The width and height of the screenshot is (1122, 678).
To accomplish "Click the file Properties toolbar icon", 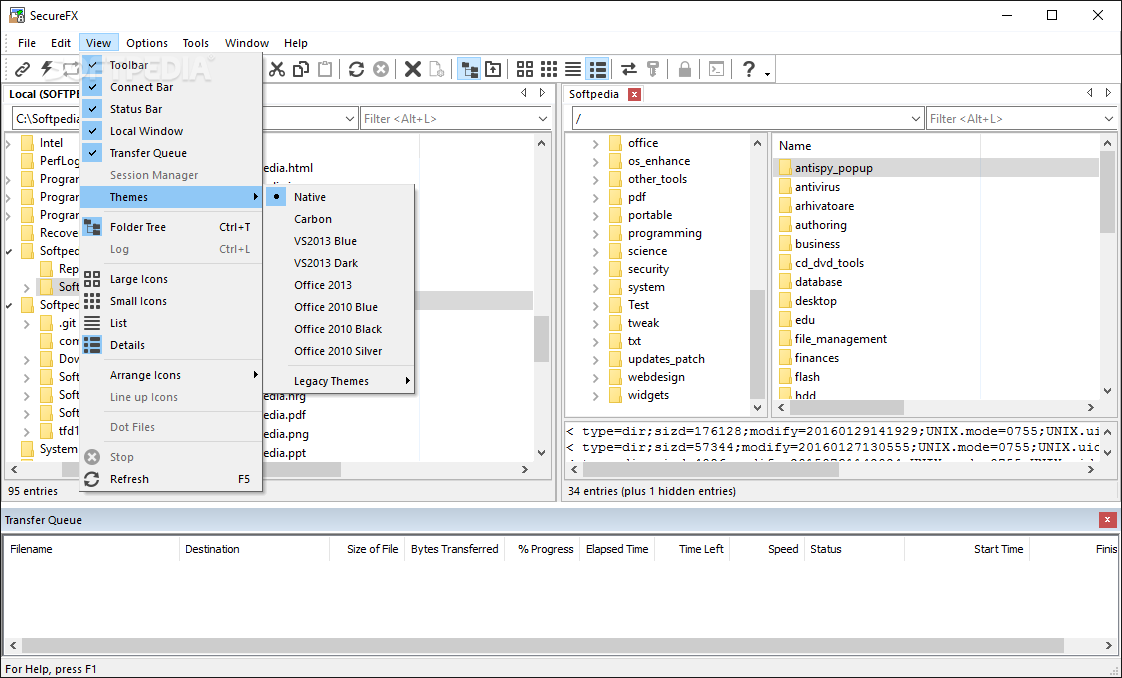I will (x=436, y=69).
